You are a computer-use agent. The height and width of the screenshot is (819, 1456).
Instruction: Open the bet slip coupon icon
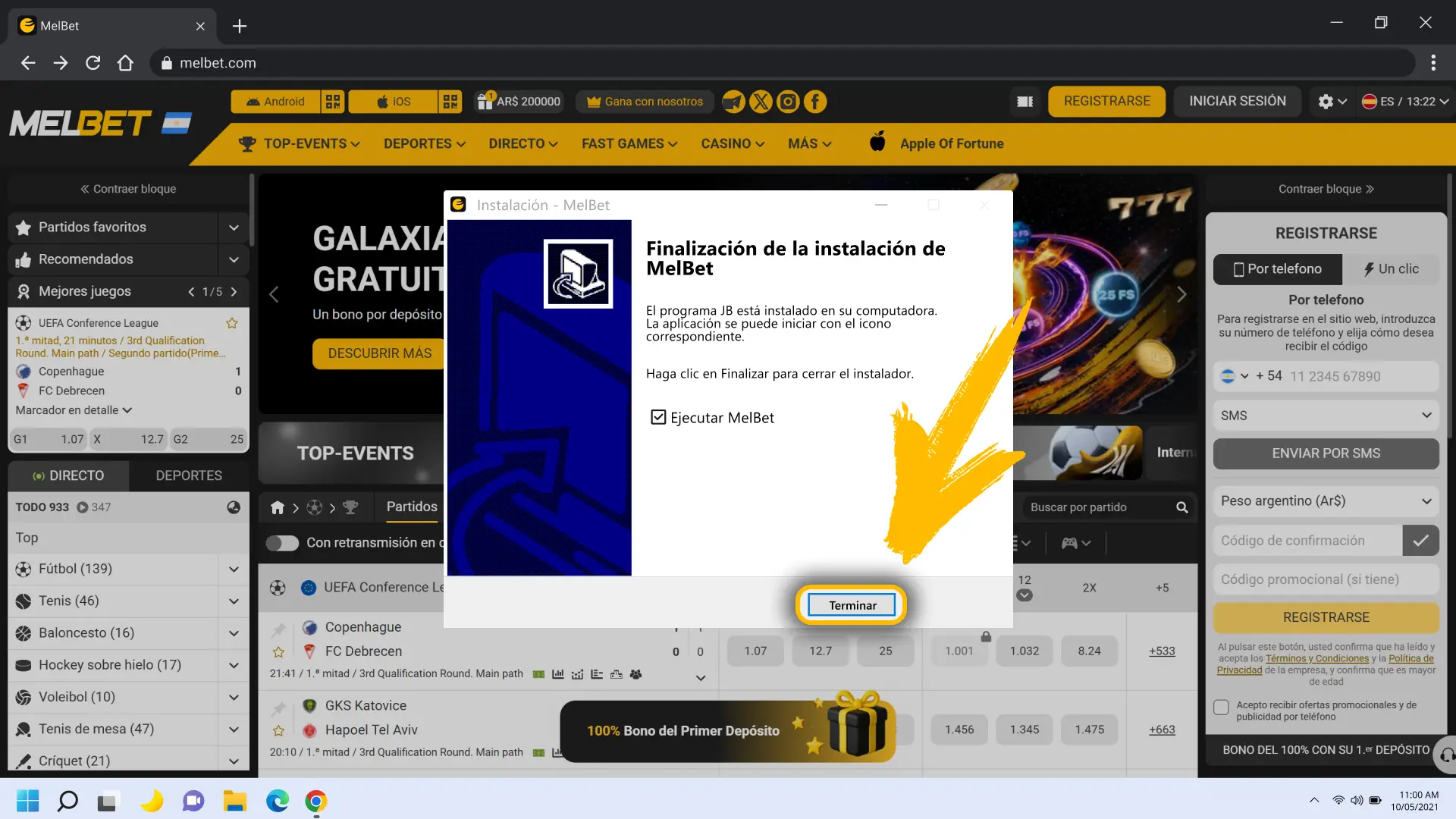(x=1025, y=102)
